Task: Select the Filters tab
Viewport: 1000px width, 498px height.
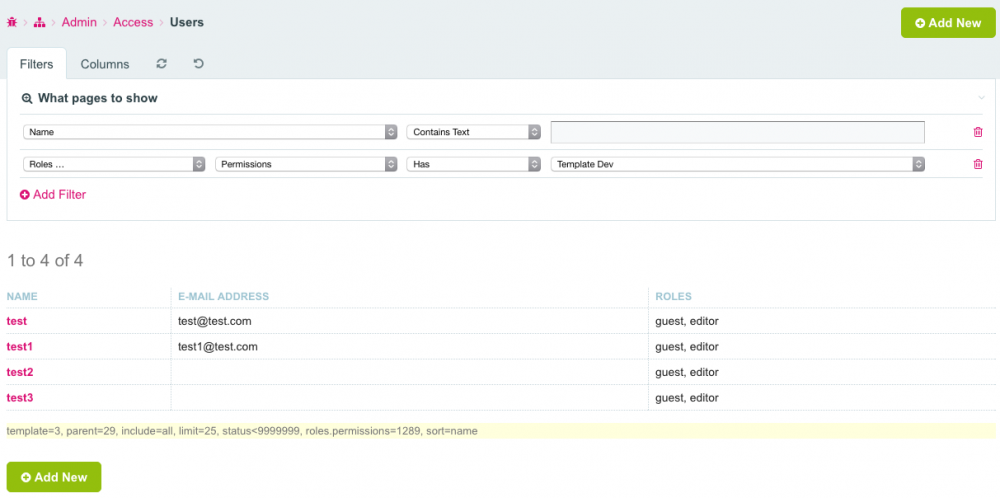Action: click(37, 64)
